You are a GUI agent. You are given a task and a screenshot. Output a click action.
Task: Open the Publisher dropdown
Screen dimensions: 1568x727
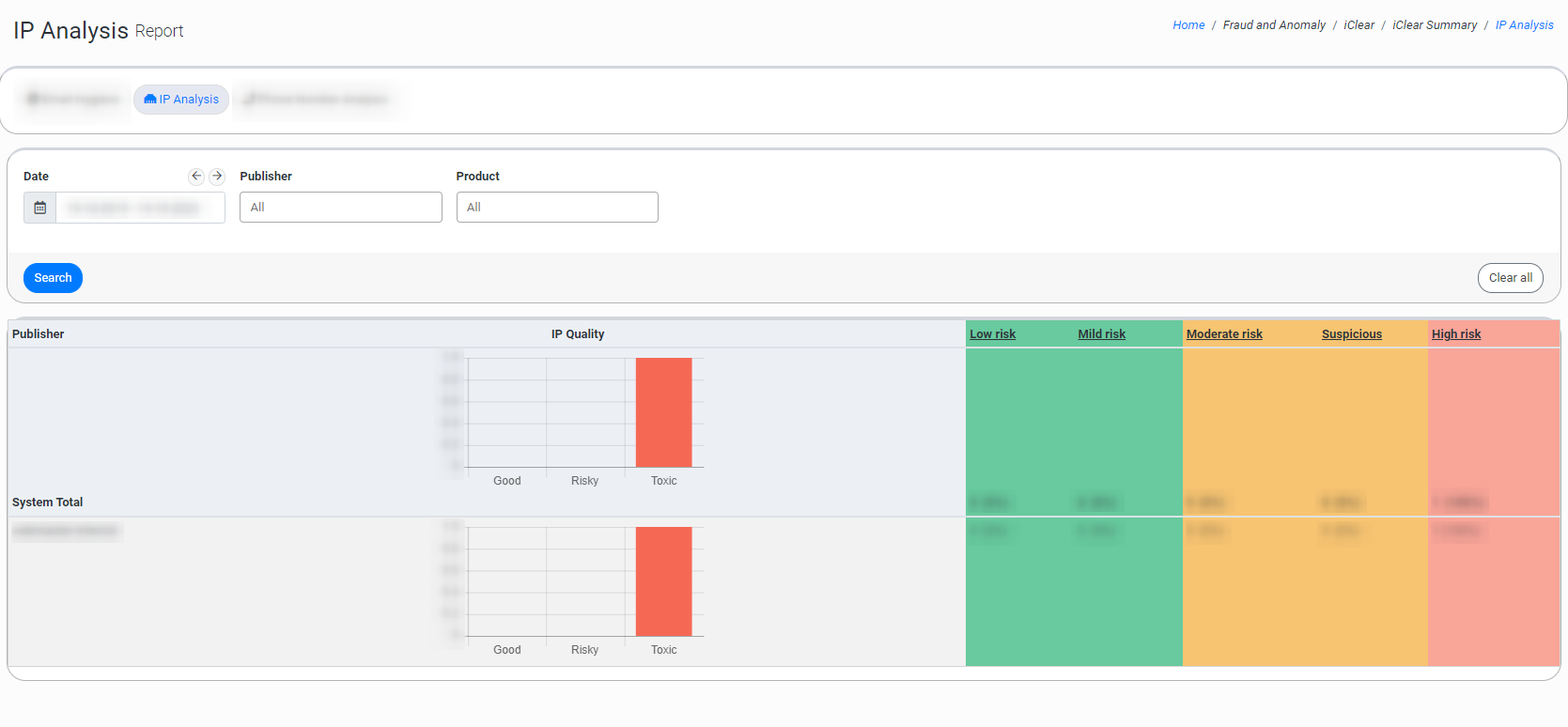click(340, 208)
